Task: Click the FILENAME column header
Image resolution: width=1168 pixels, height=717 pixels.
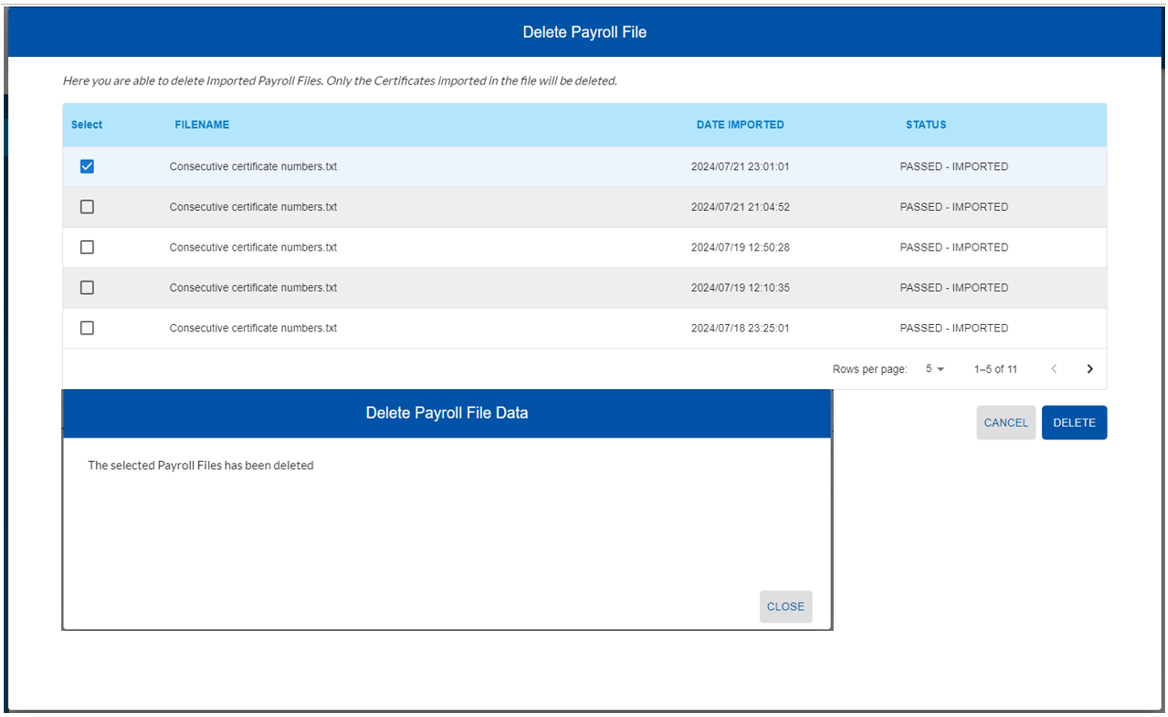Action: 202,125
